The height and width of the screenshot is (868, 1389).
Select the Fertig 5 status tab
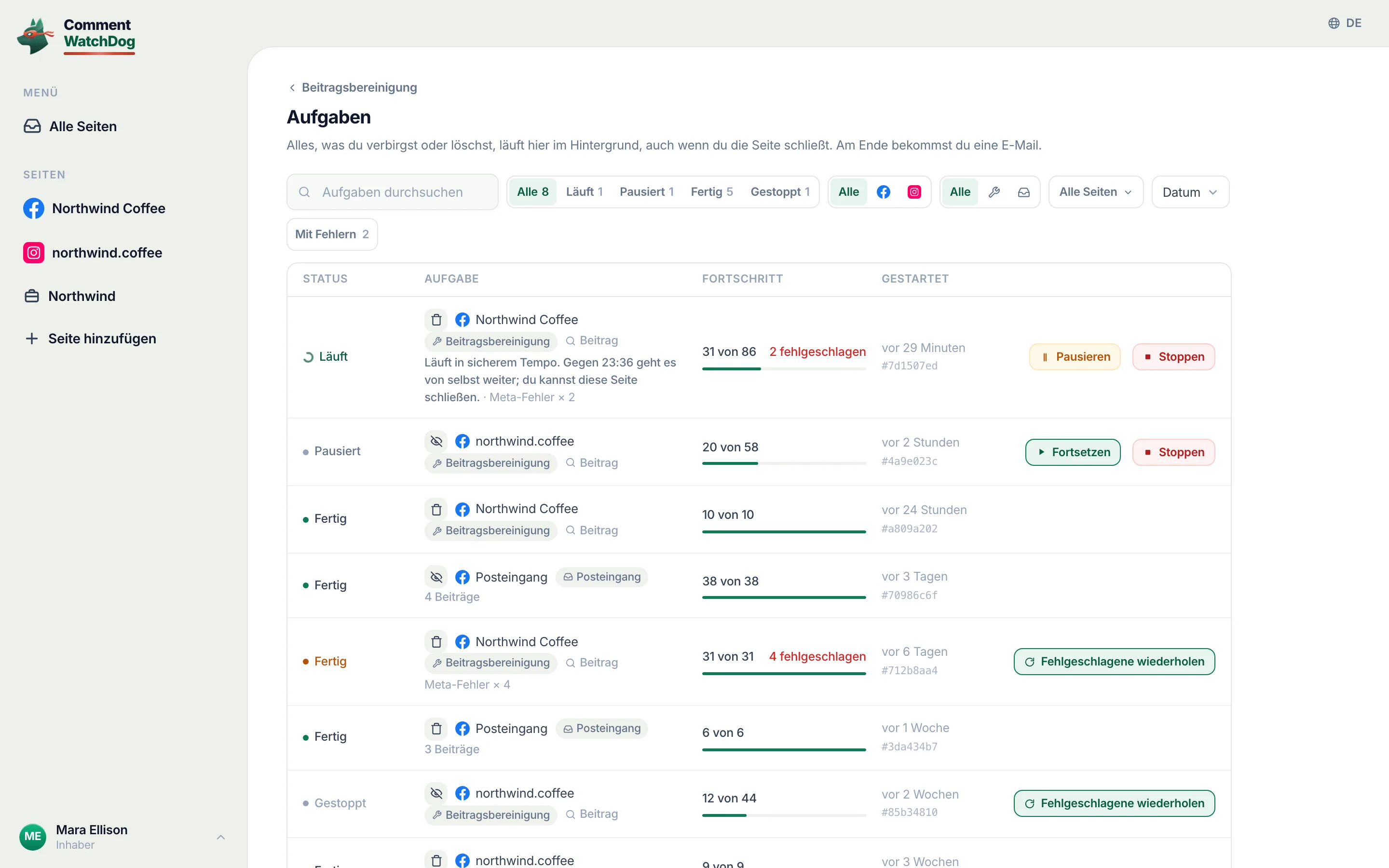pos(711,192)
